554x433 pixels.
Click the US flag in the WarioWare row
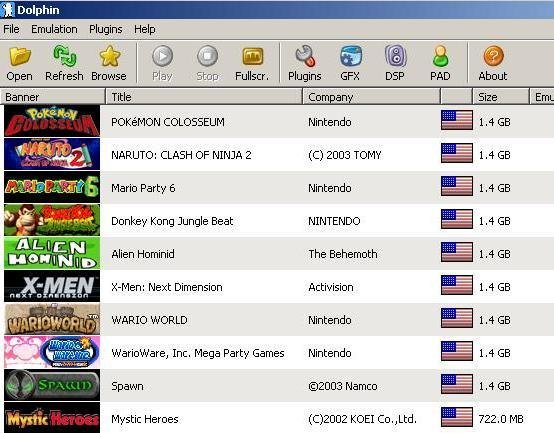coord(457,351)
